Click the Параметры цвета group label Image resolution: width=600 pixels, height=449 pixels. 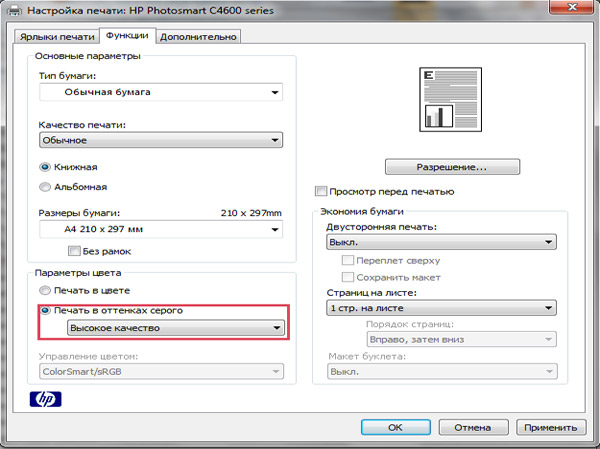pos(78,273)
